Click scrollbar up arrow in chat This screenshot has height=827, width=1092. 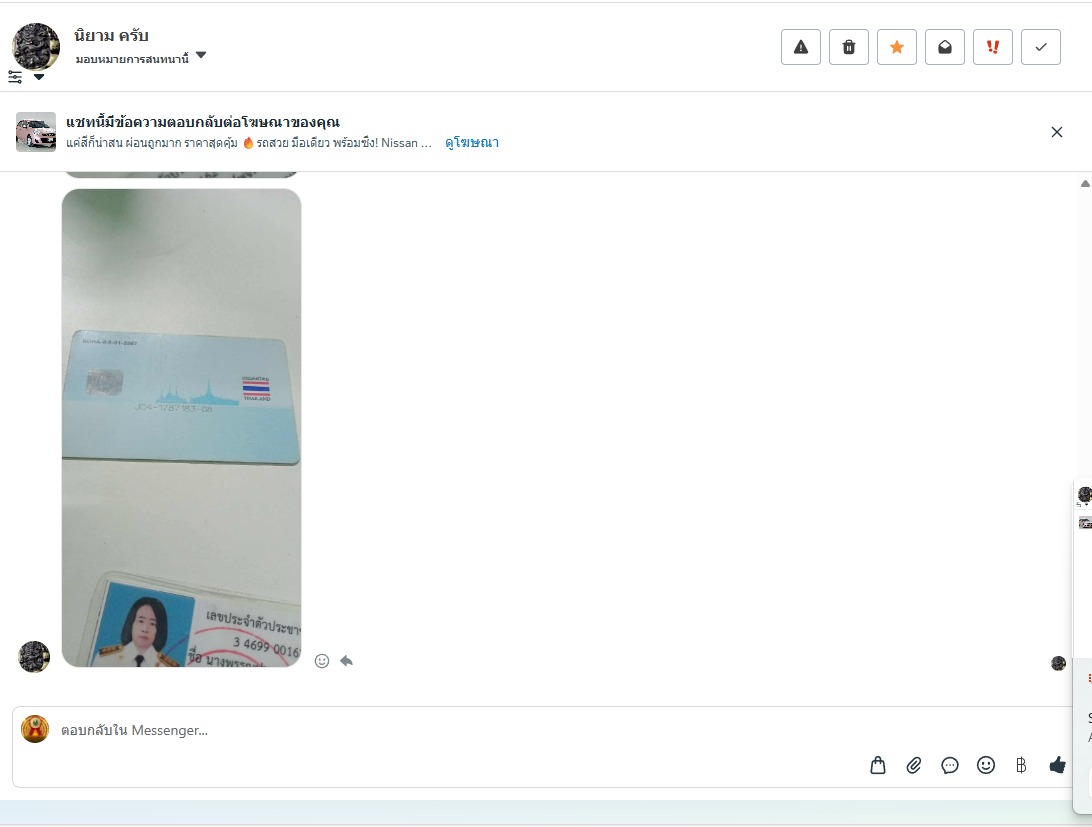(1085, 184)
